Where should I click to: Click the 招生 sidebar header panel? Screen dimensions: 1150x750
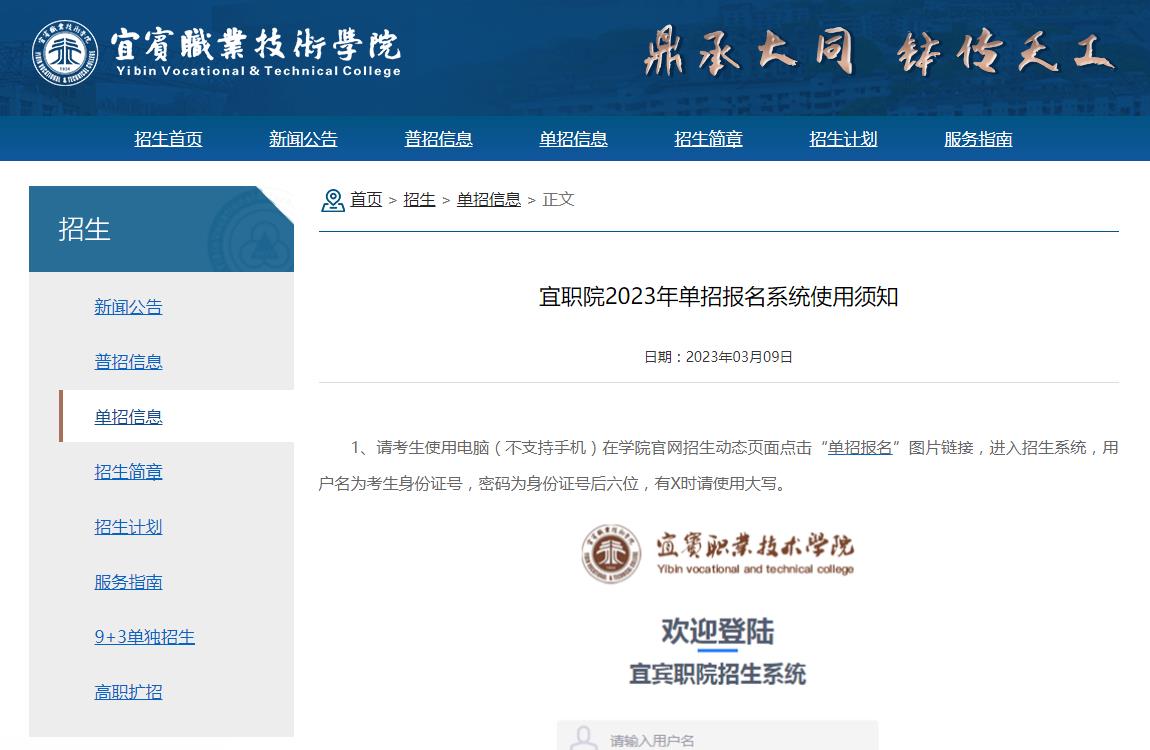(x=161, y=229)
